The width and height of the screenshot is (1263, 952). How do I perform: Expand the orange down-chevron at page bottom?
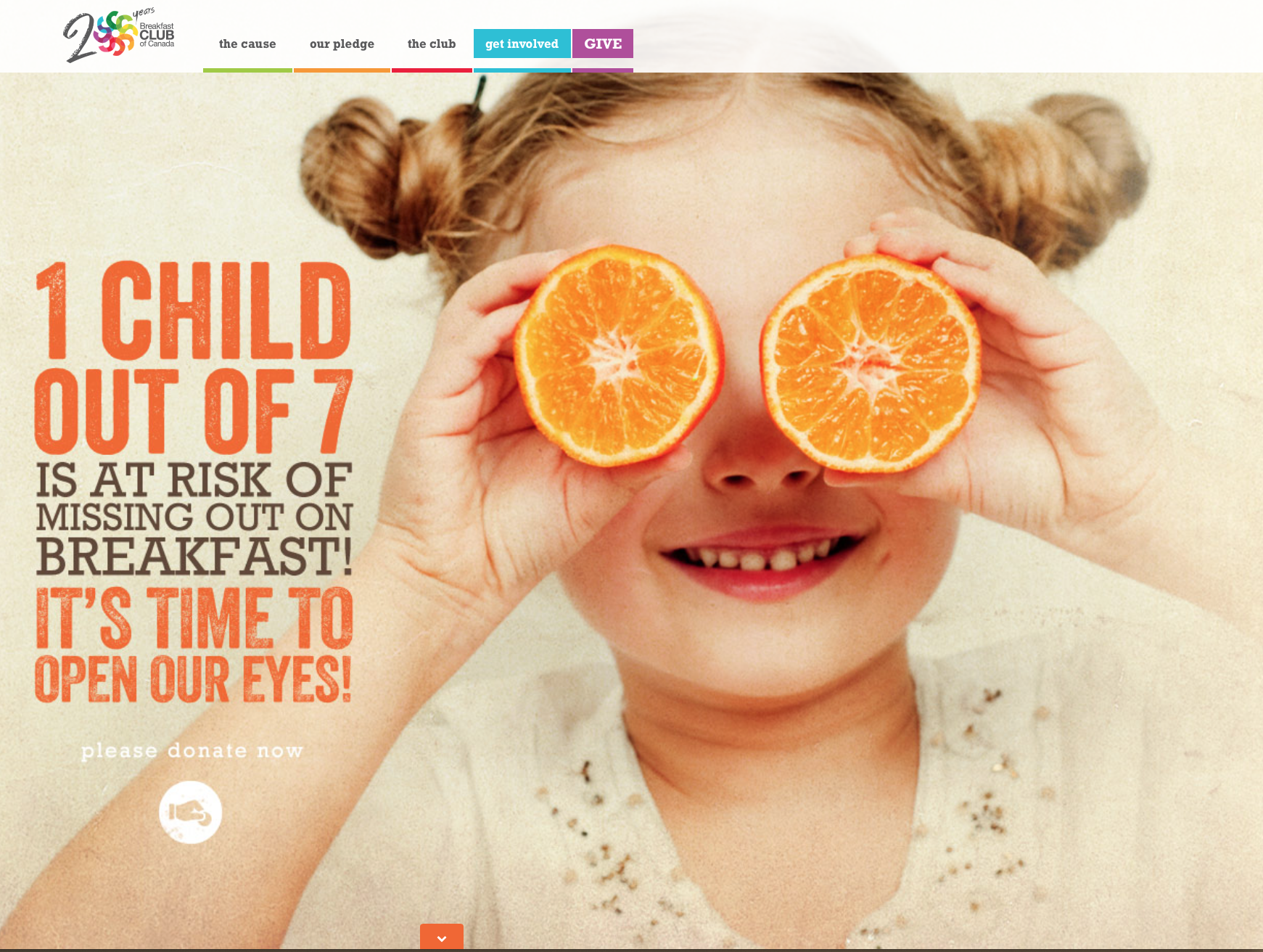tap(442, 937)
